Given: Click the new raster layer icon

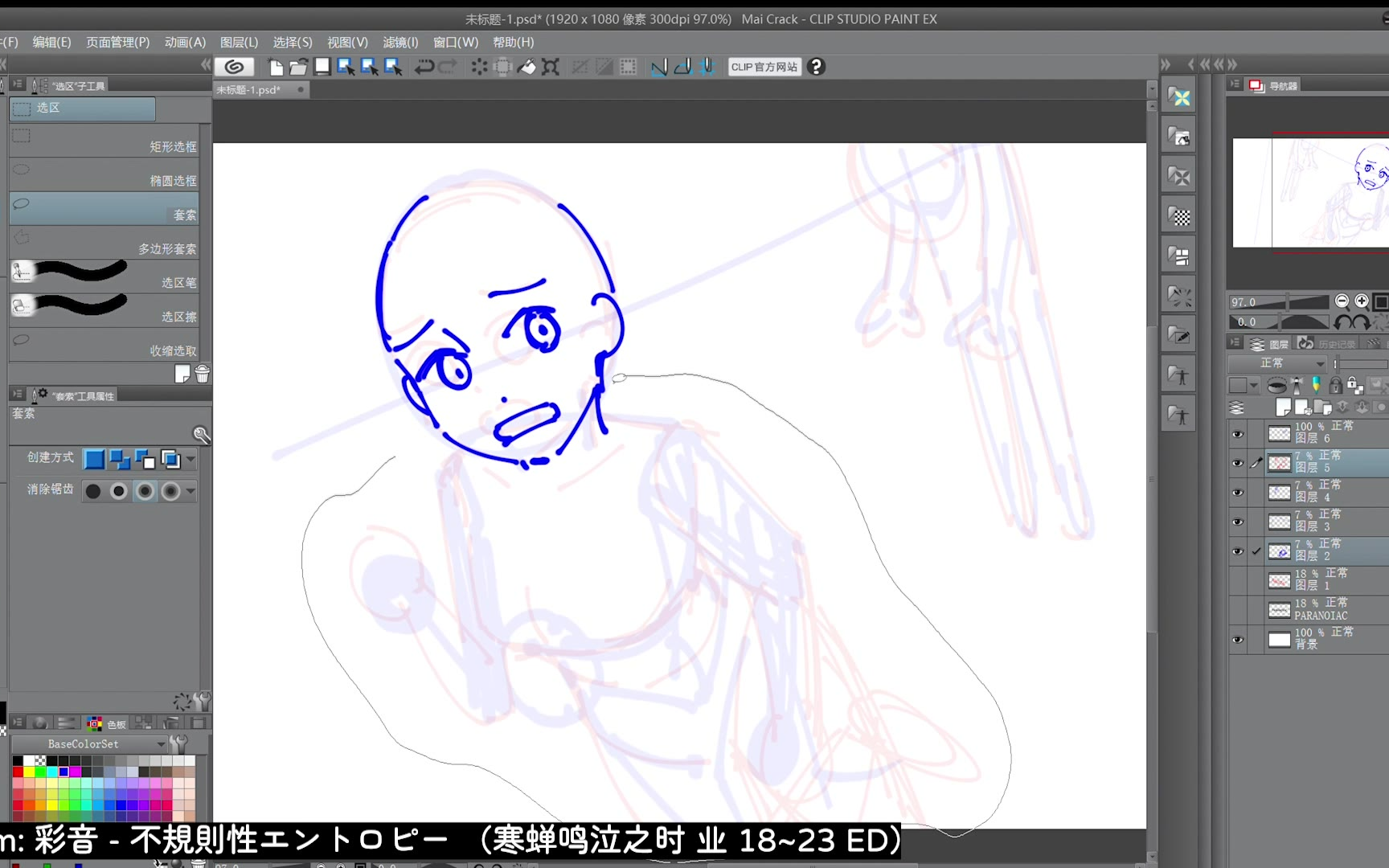Looking at the screenshot, I should click(1283, 407).
